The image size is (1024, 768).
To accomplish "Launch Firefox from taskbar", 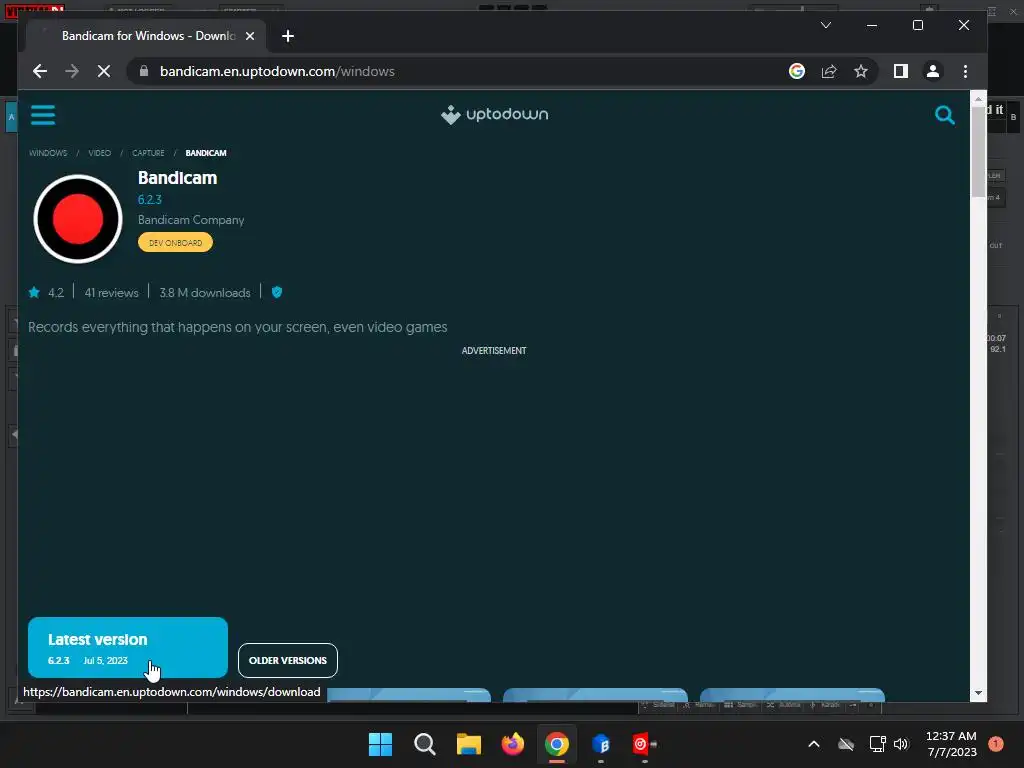I will tap(513, 744).
